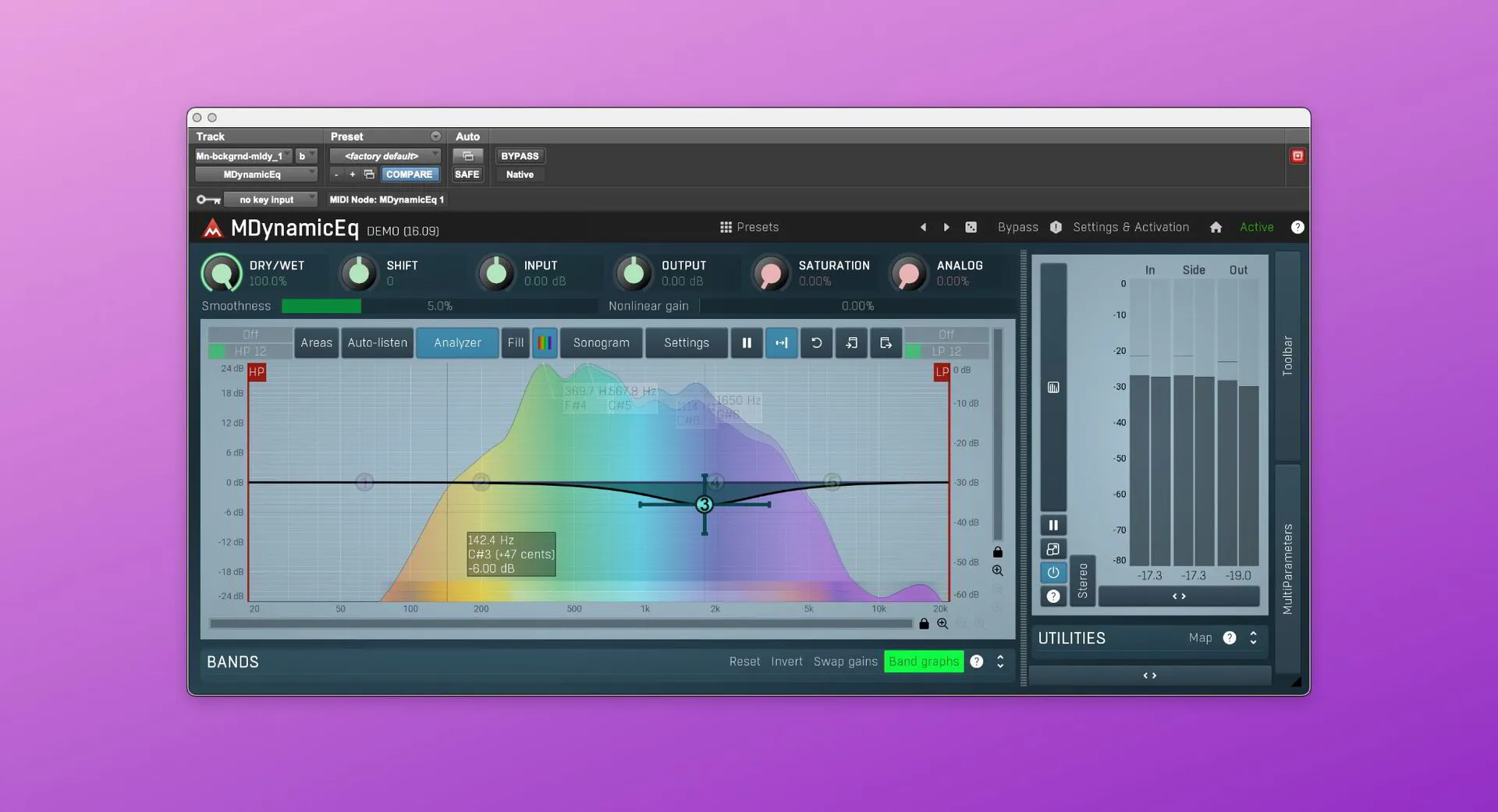Open the Presets browser via the grid icon
Viewport: 1498px width, 812px height.
point(726,227)
